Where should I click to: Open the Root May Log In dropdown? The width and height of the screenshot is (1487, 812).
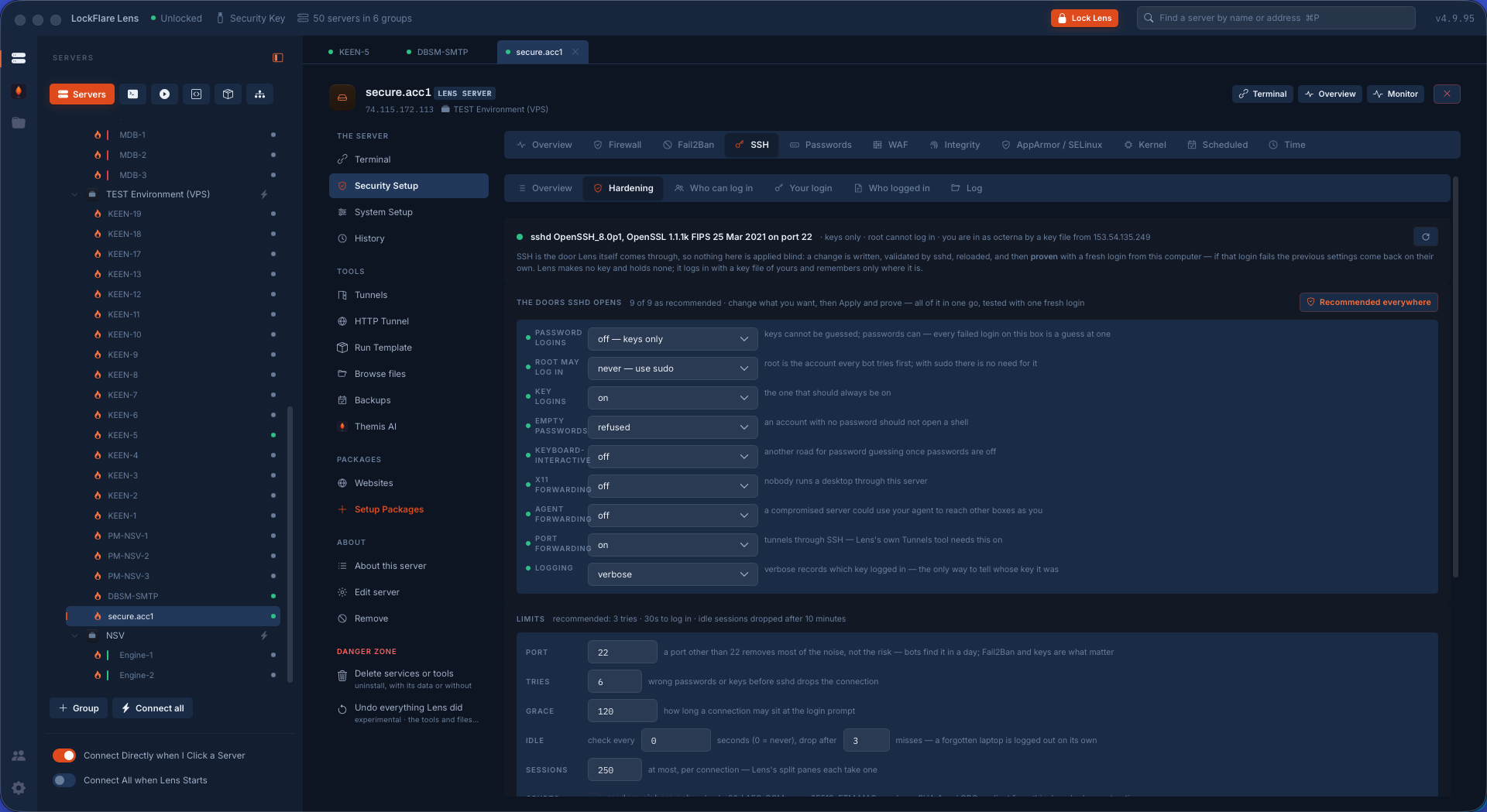(x=672, y=368)
